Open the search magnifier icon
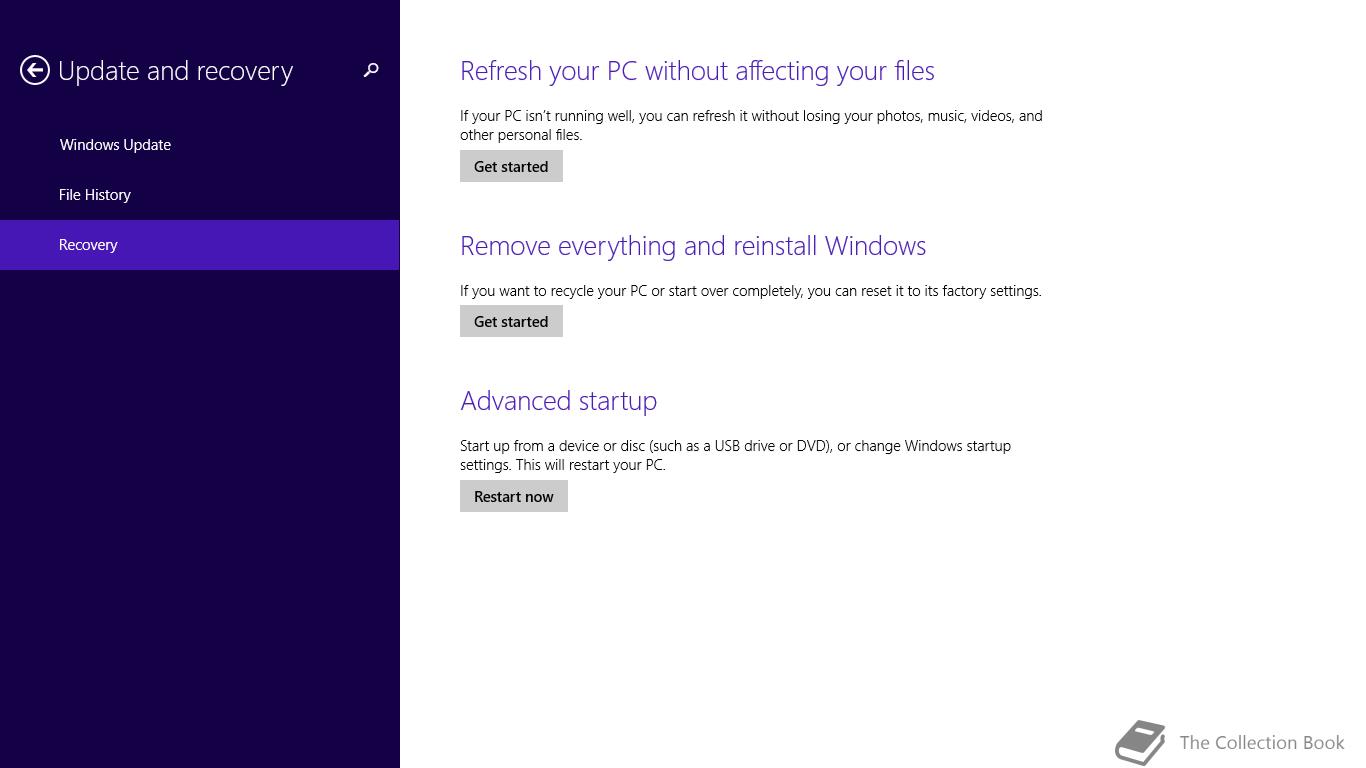Viewport: 1366px width, 768px height. coord(371,70)
